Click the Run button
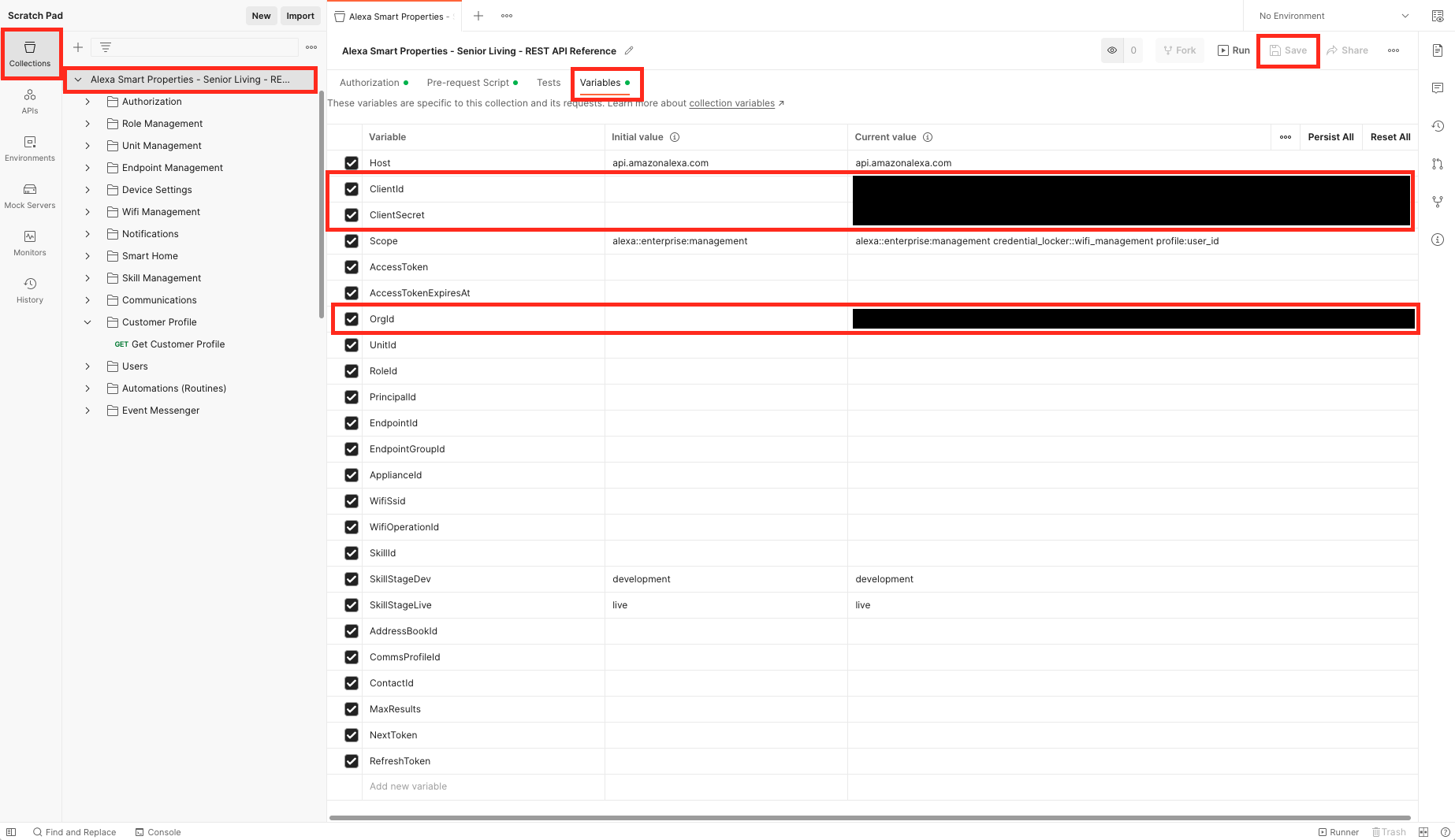Viewport: 1455px width, 840px height. click(x=1234, y=50)
